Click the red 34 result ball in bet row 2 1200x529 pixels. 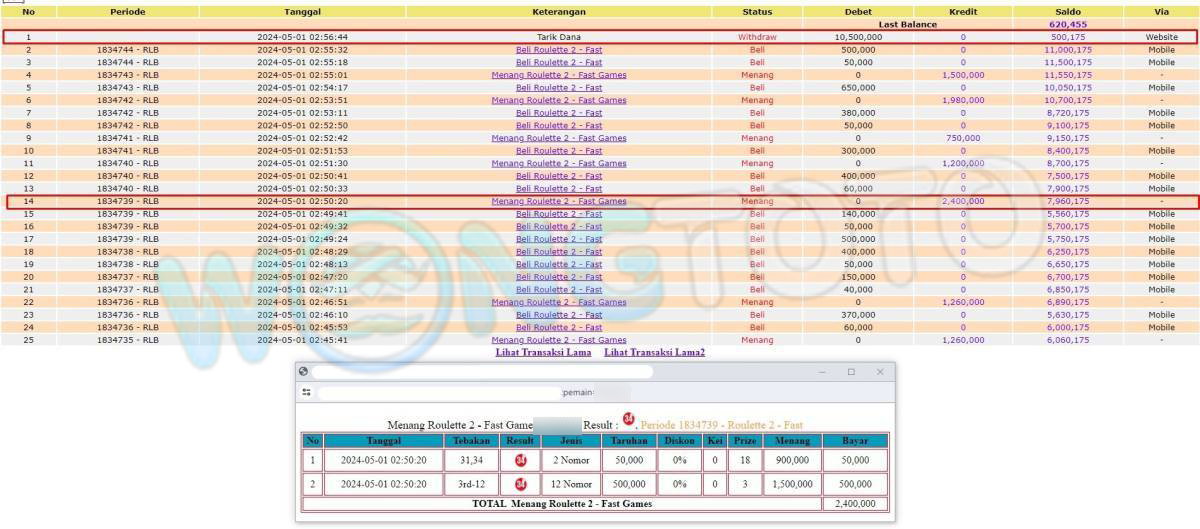pyautogui.click(x=521, y=485)
